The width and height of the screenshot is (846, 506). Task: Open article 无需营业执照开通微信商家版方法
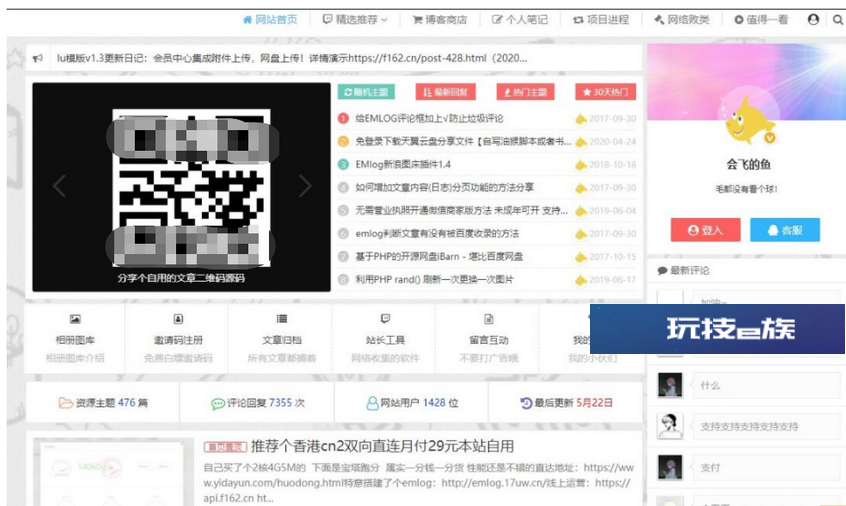461,211
